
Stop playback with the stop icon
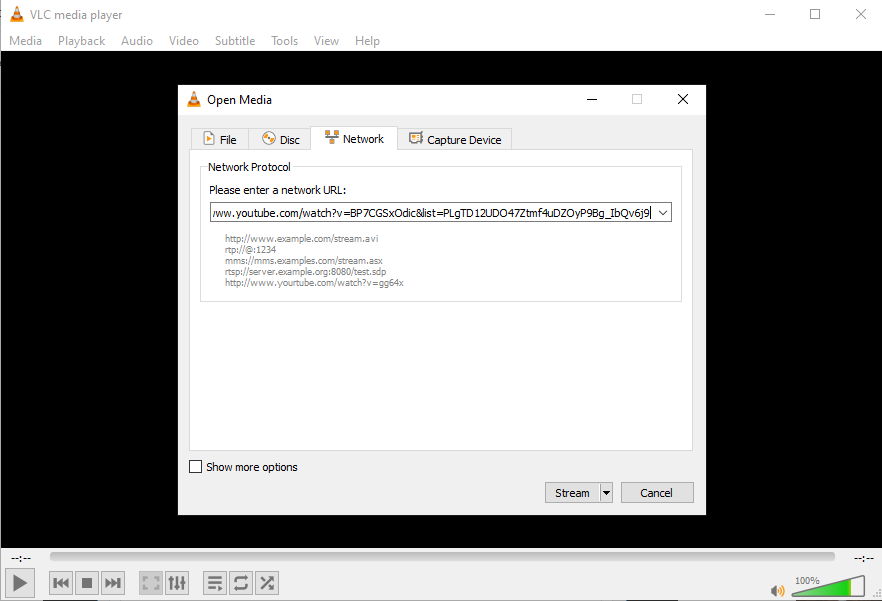coord(87,583)
